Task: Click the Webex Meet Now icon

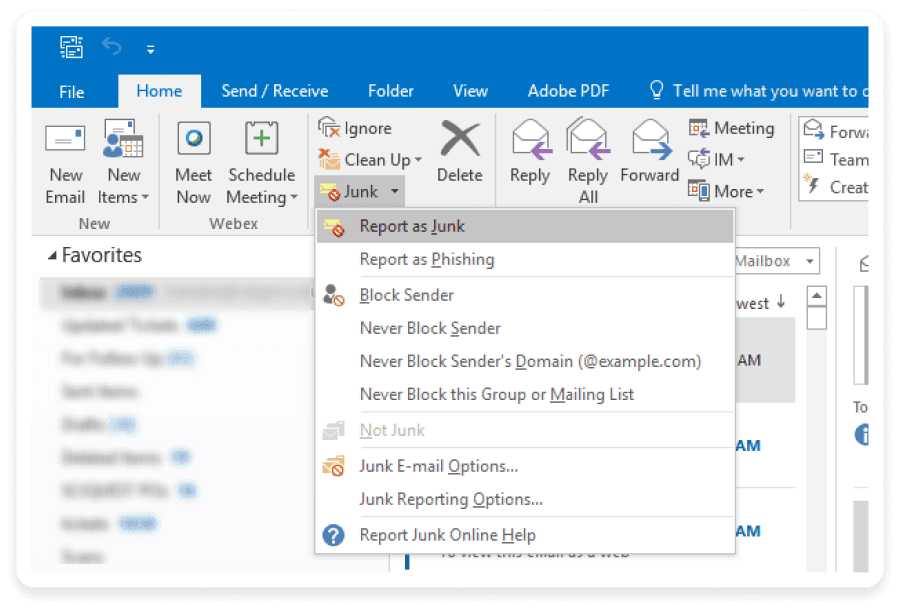Action: tap(193, 138)
